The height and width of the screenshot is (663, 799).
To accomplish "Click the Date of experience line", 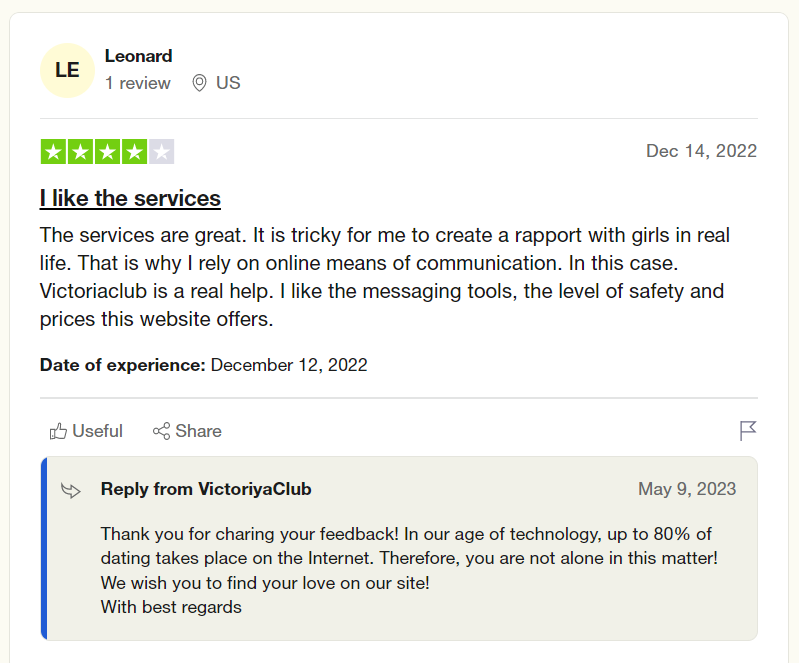I will [204, 365].
